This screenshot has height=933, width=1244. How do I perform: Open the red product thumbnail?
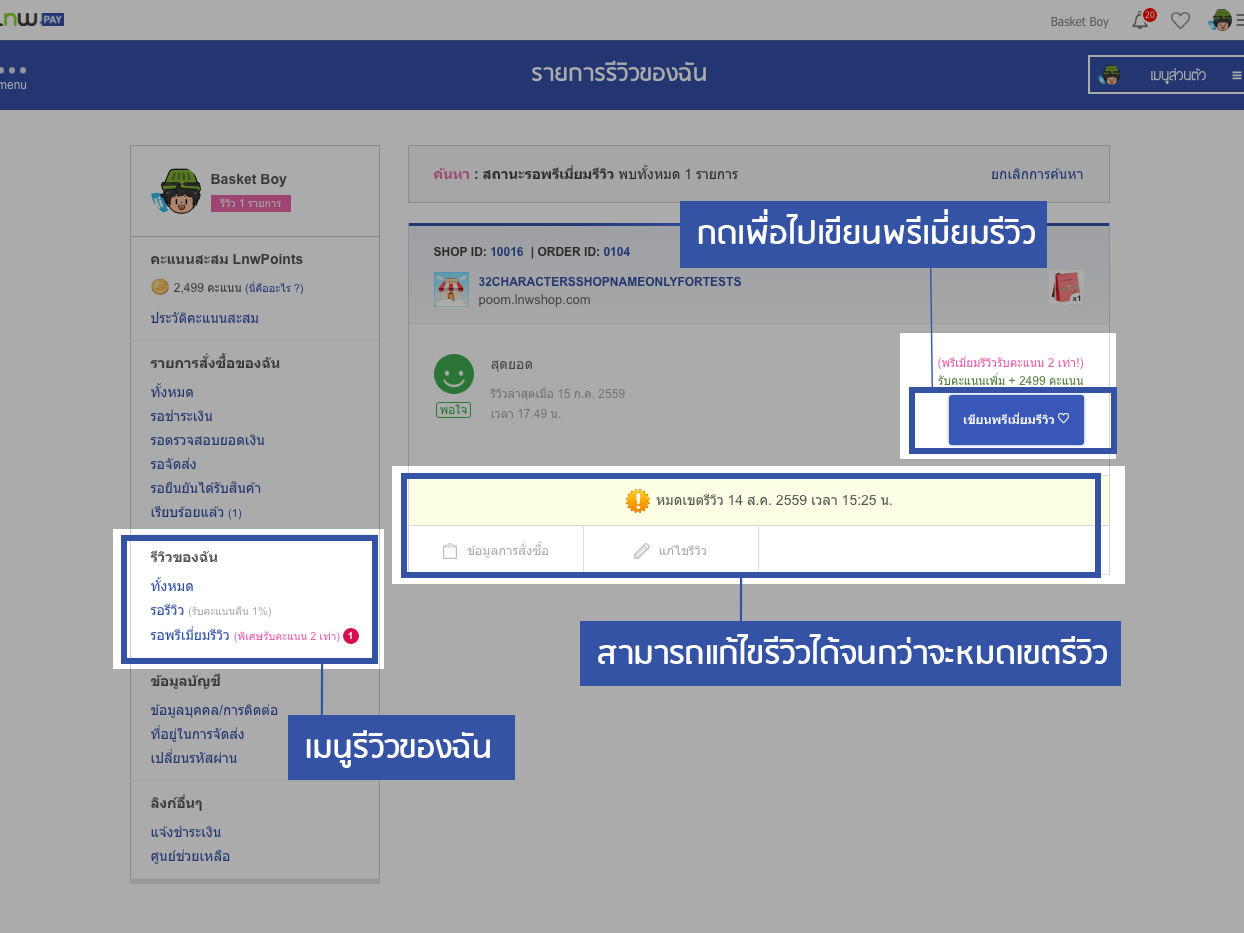tap(1067, 287)
